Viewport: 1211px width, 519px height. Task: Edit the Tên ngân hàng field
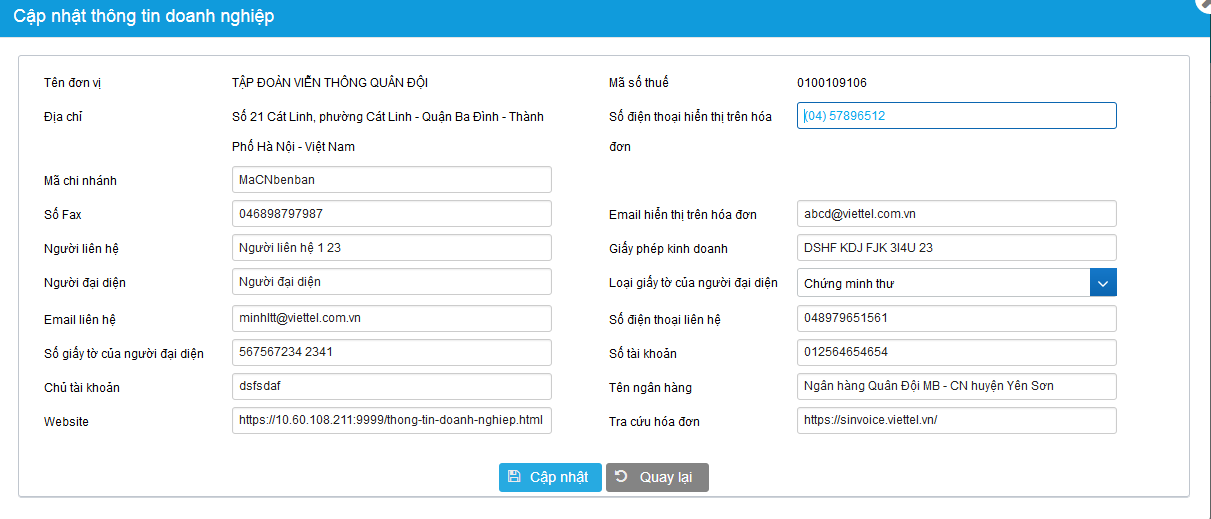click(956, 386)
